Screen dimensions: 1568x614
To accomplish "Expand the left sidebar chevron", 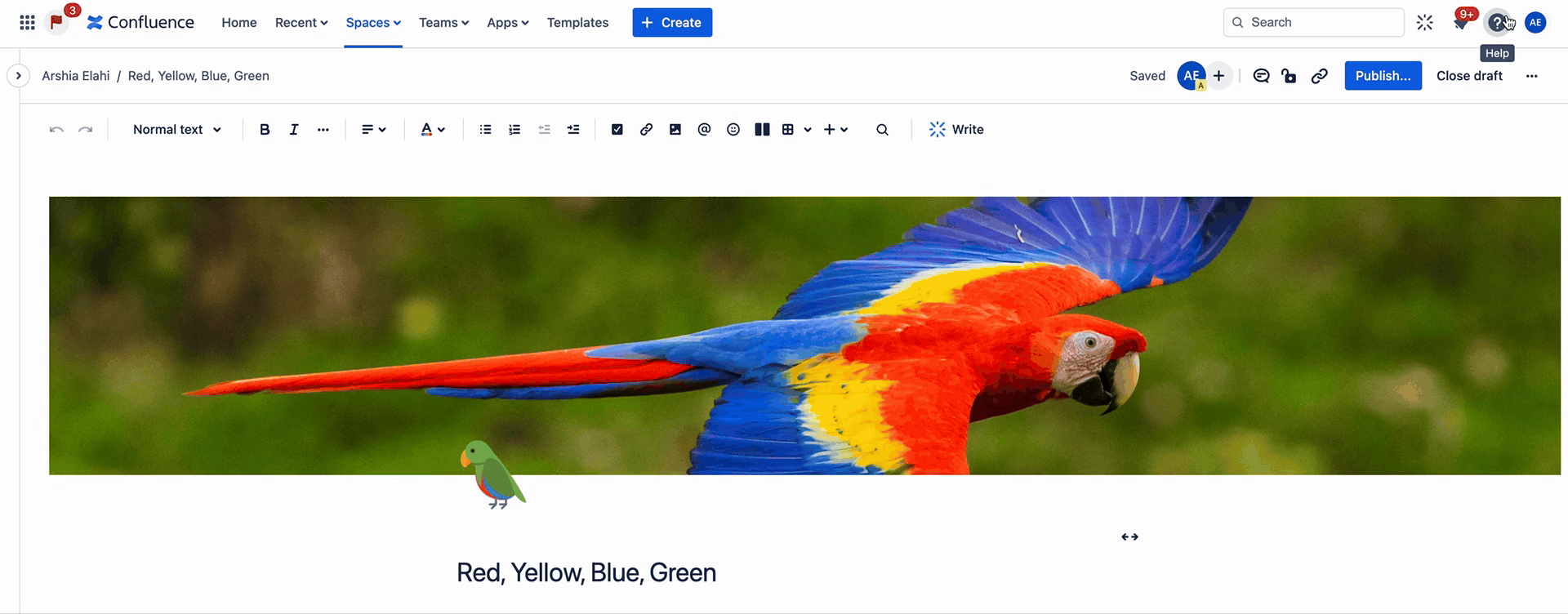I will tap(18, 75).
